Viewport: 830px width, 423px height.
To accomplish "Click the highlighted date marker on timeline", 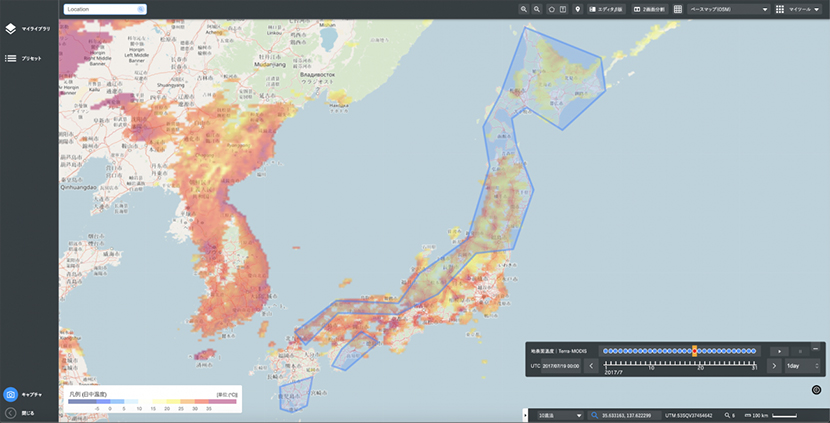I will tap(694, 351).
